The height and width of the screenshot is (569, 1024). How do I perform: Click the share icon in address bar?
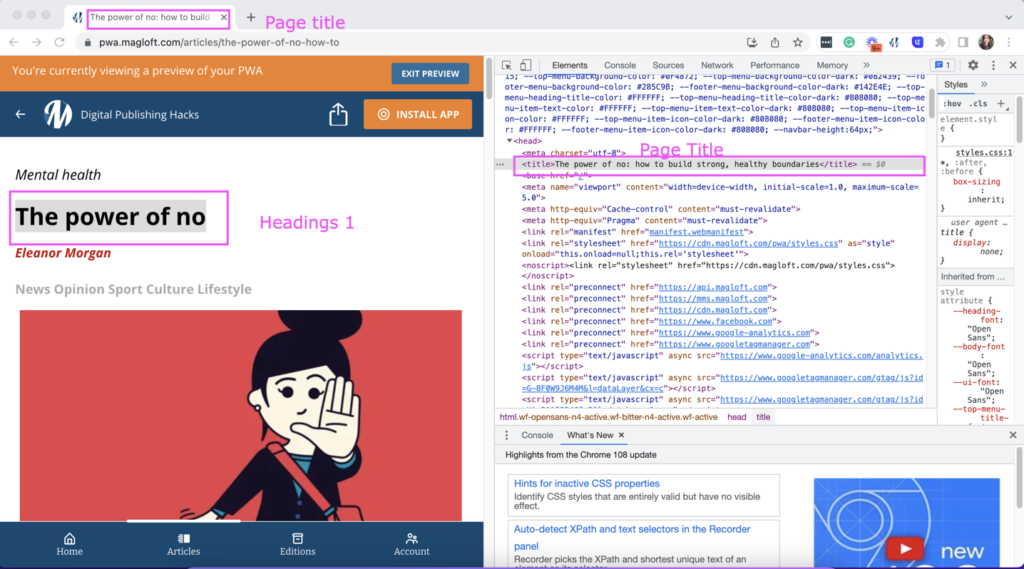(775, 42)
